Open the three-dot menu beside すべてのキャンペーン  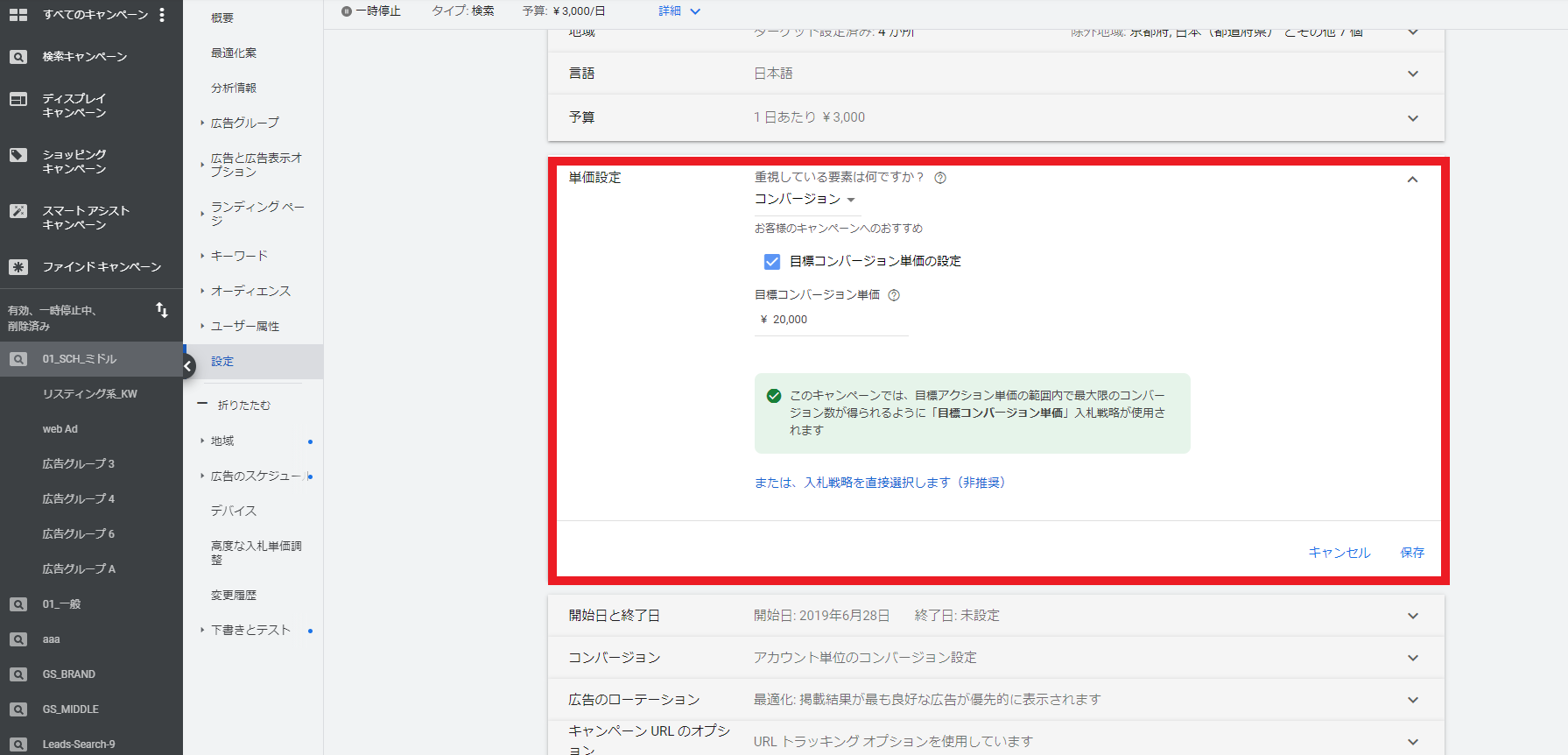[162, 15]
